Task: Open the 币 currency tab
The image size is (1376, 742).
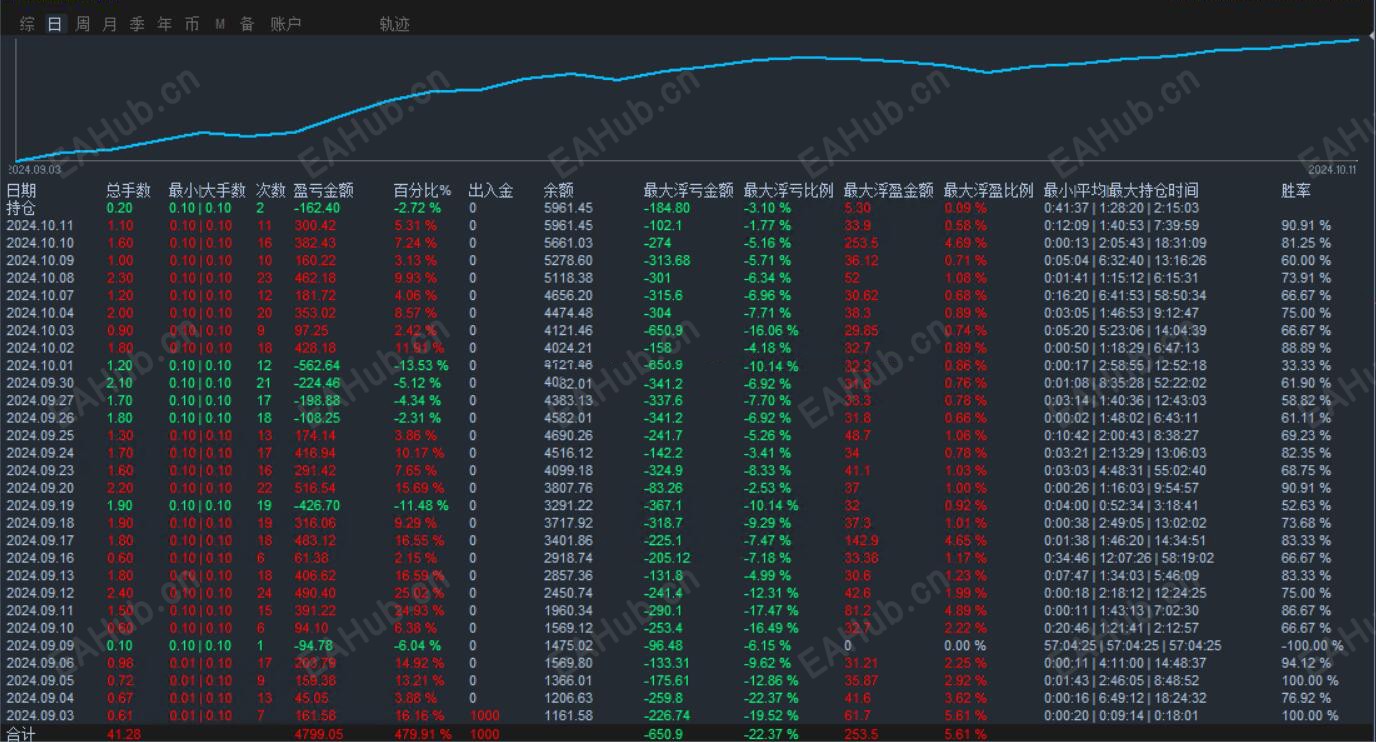Action: 192,24
